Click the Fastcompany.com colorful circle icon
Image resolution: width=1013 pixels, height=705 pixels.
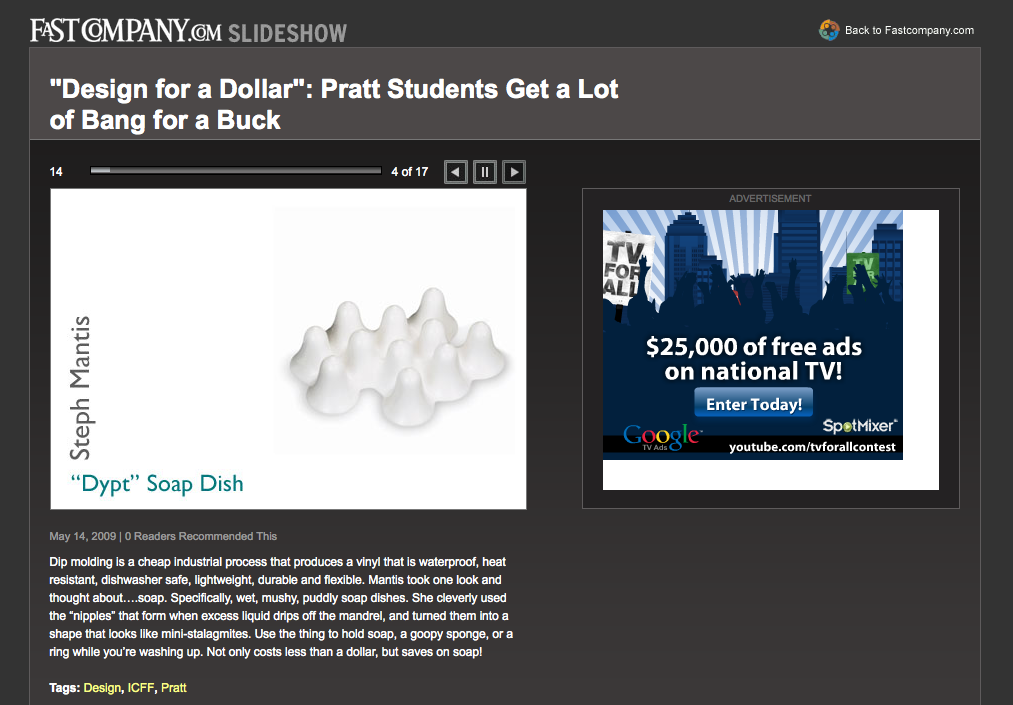point(829,30)
